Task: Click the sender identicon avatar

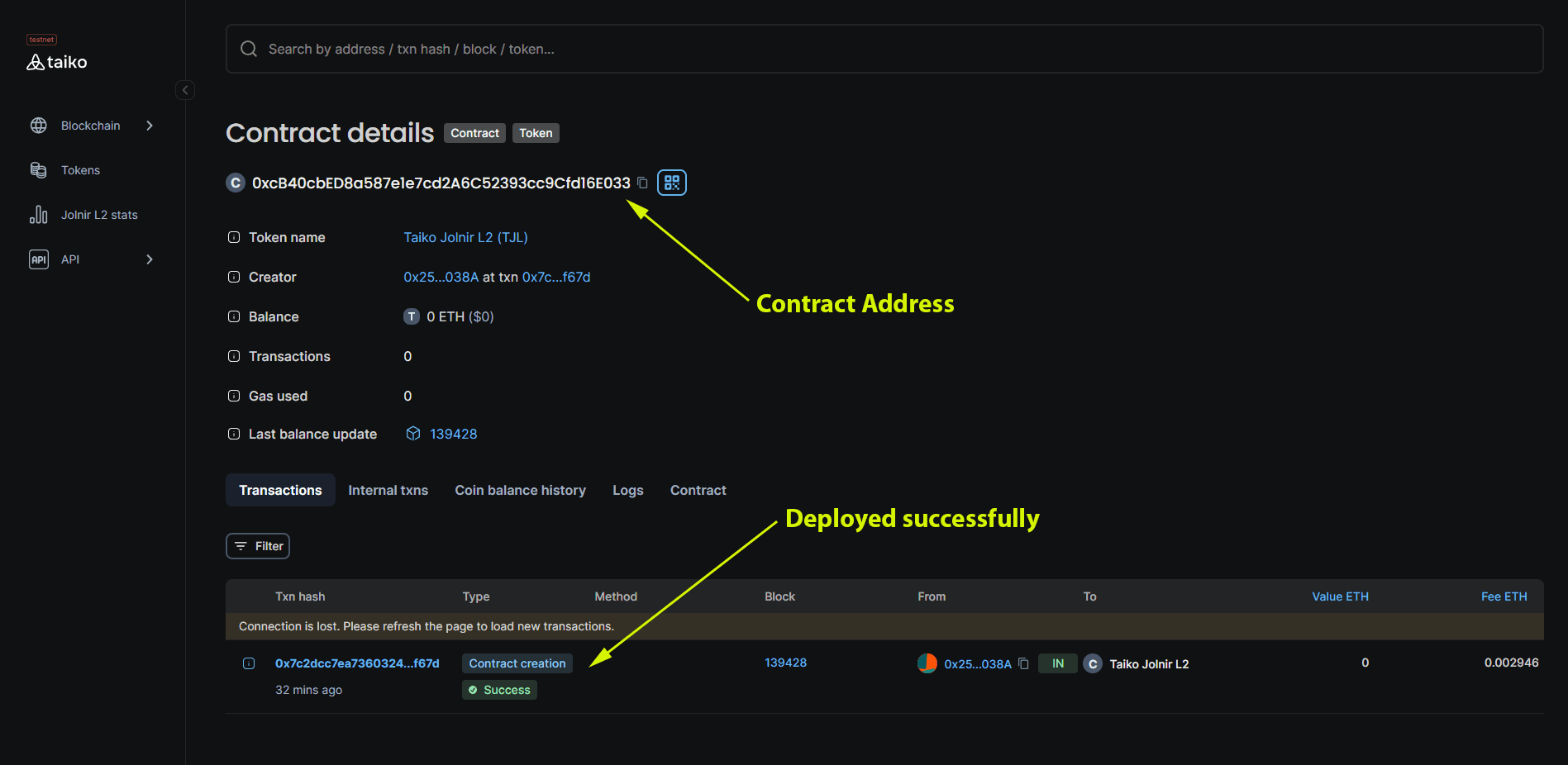Action: [x=927, y=663]
